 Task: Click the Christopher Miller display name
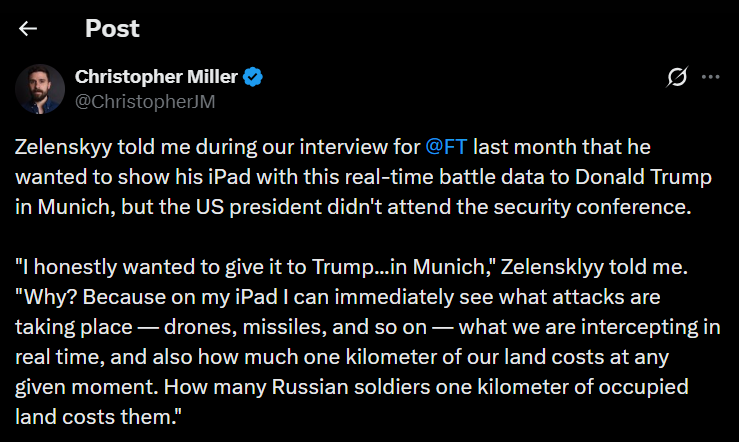pos(158,77)
